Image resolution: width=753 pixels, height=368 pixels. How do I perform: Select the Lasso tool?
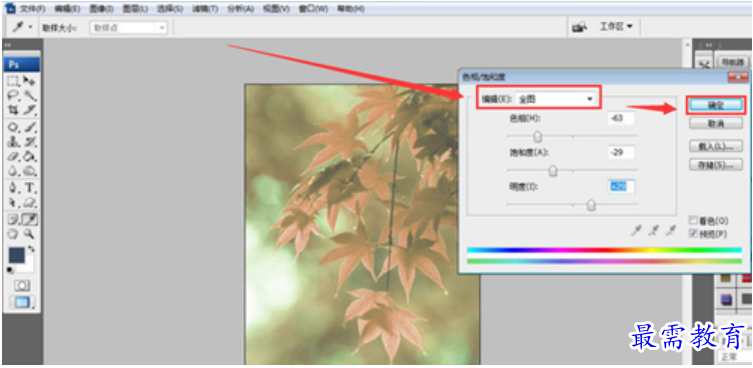point(13,96)
